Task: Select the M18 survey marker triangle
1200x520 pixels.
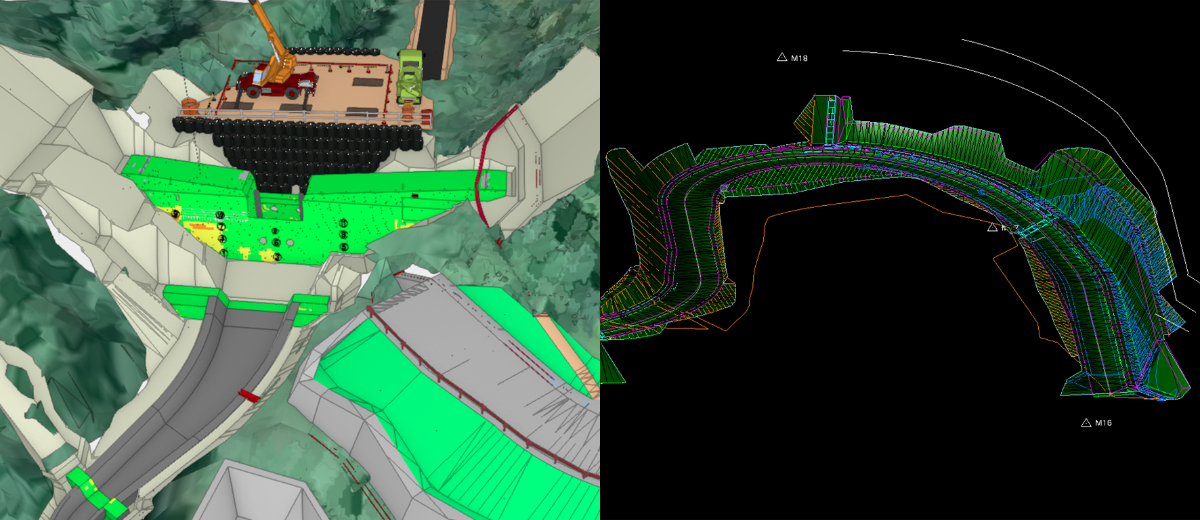Action: (782, 58)
